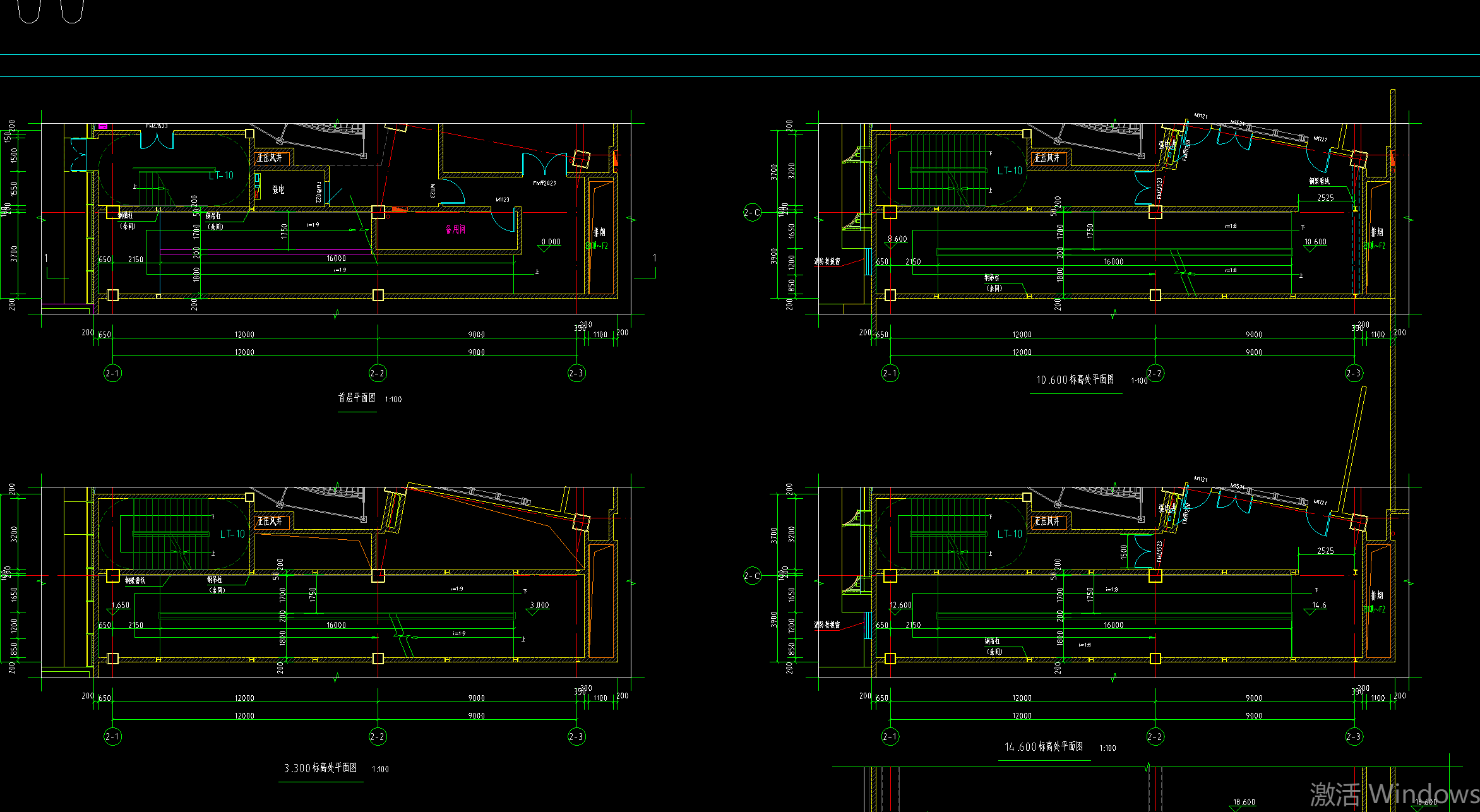Click grid bubble 2-1 under 10.600 plan
The image size is (1480, 812).
(x=890, y=373)
